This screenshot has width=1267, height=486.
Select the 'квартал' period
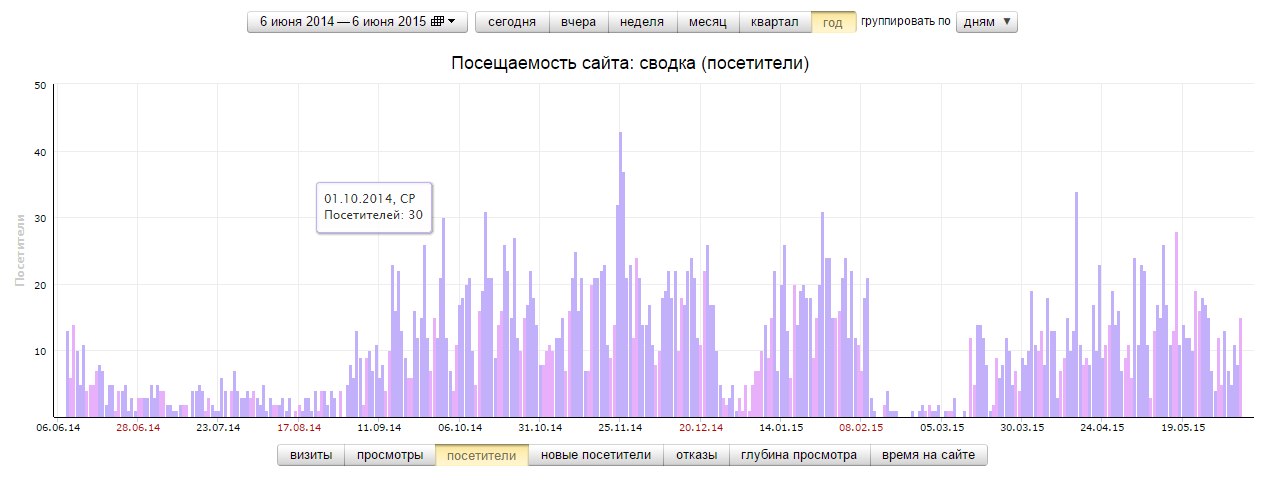tap(775, 22)
